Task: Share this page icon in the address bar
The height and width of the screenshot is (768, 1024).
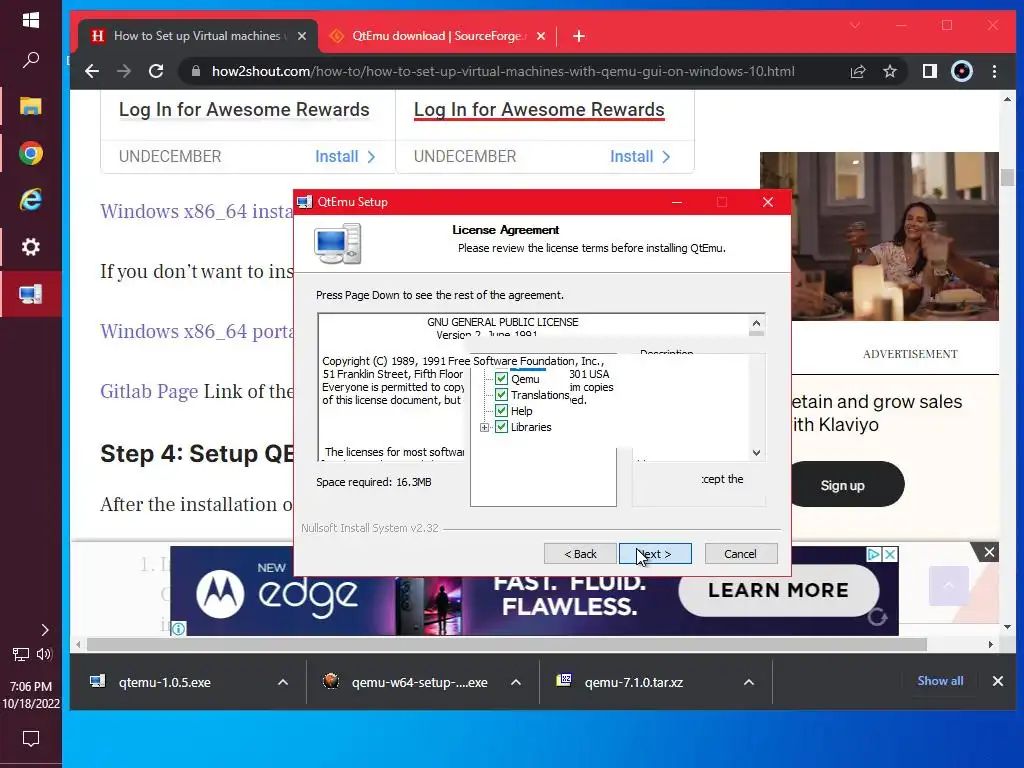Action: click(858, 71)
